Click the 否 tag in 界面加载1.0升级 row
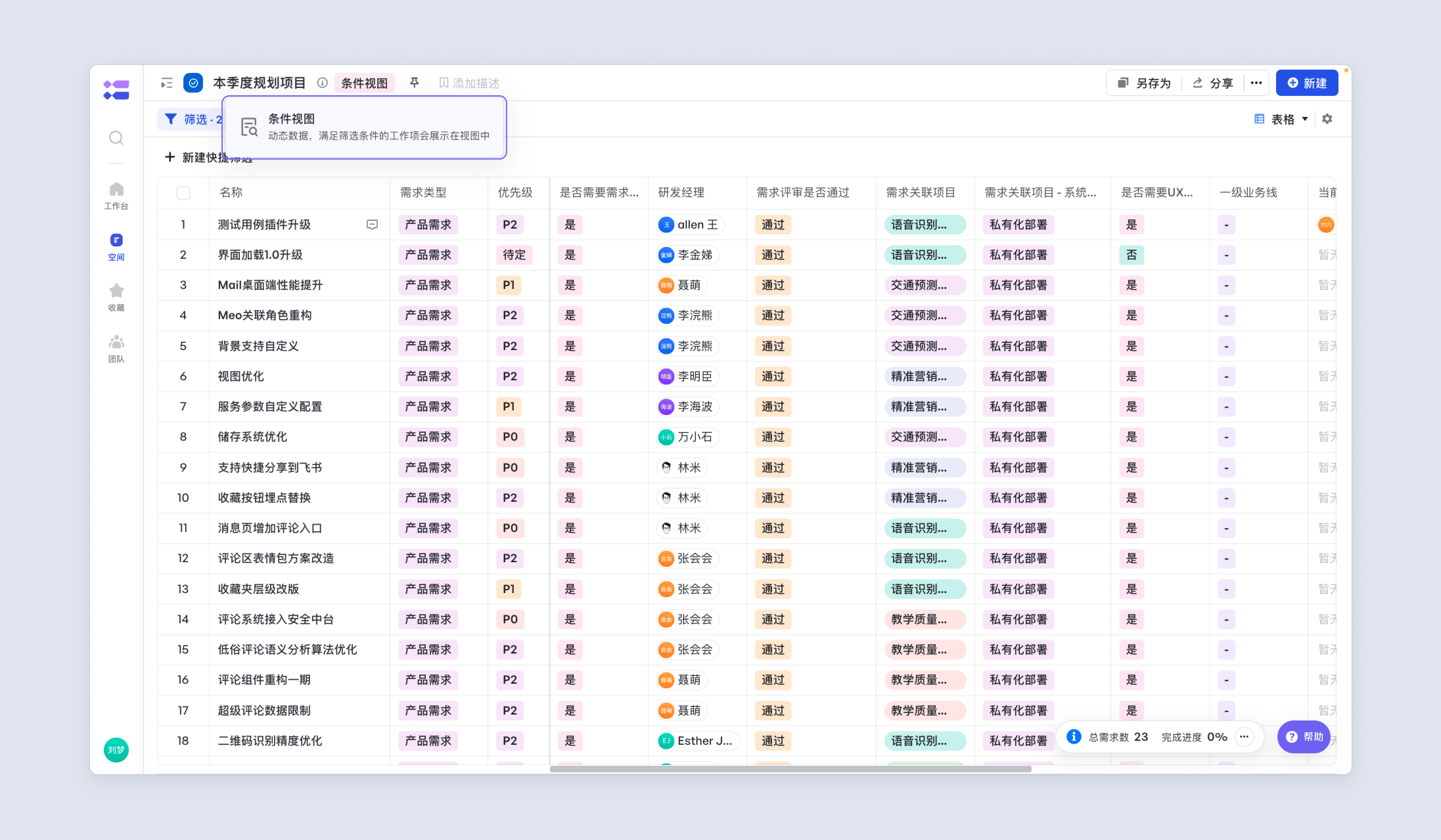 coord(1131,255)
